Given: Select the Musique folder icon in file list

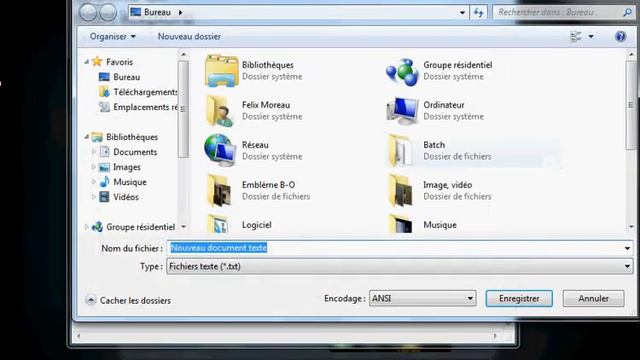Looking at the screenshot, I should coord(401,224).
